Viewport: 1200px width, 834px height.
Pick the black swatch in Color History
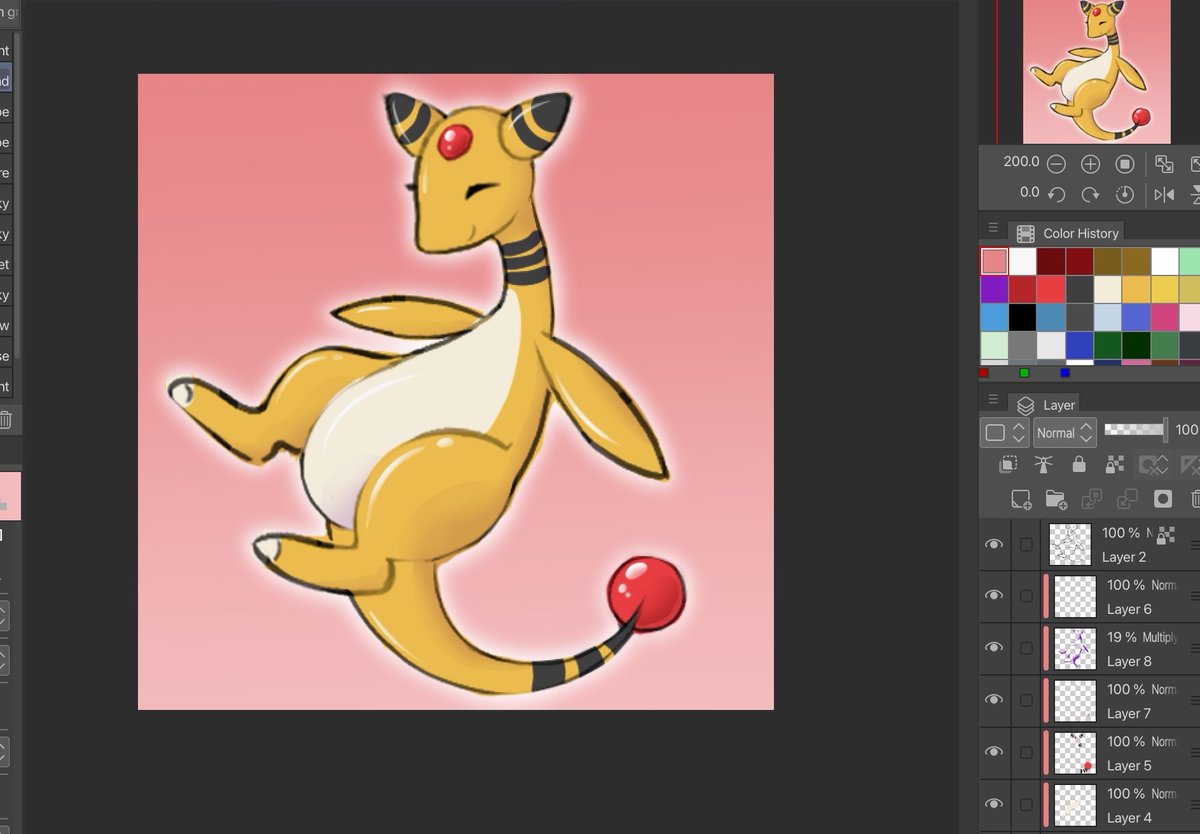(1023, 318)
